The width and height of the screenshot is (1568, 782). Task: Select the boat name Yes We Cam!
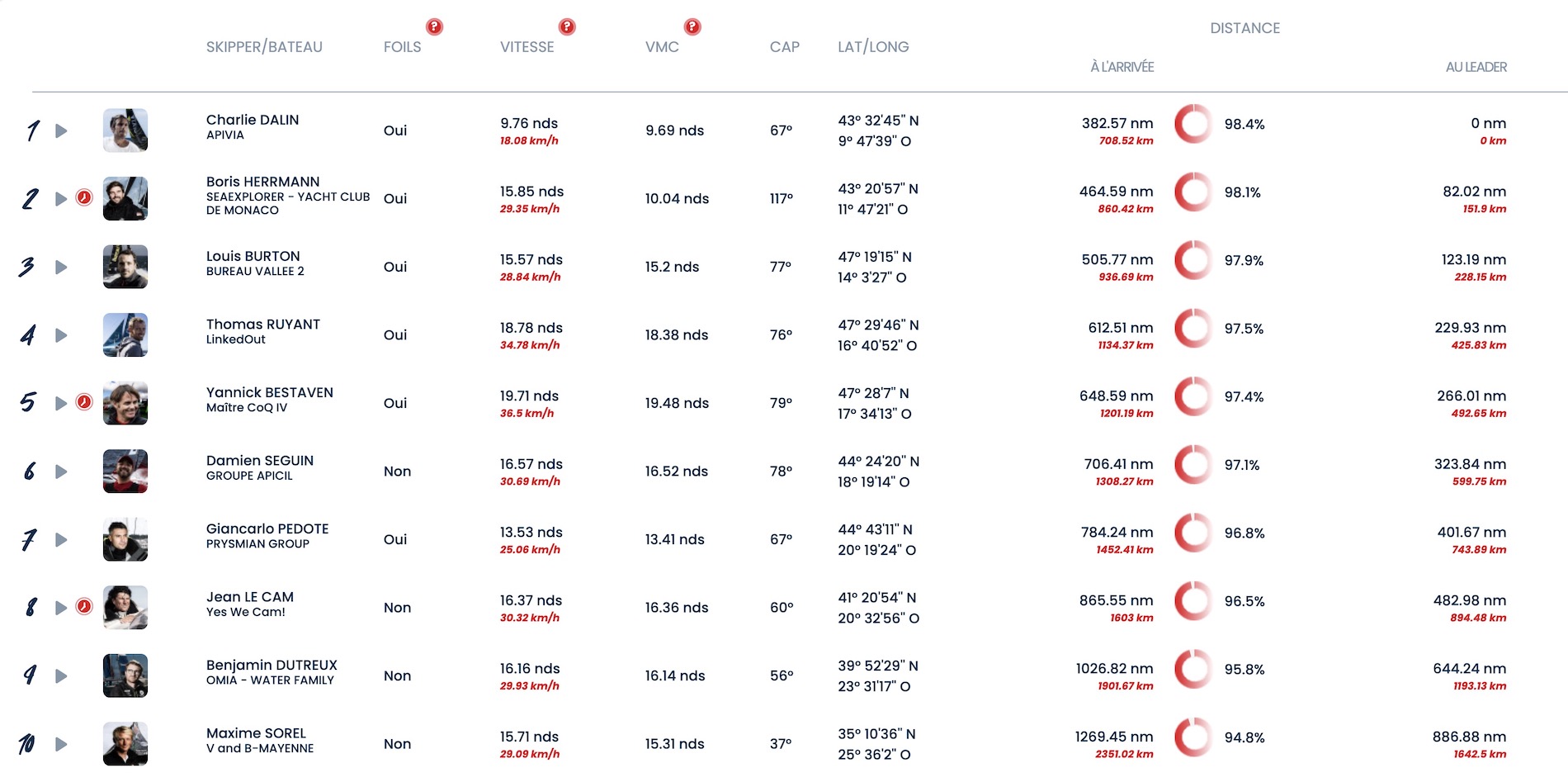click(245, 612)
